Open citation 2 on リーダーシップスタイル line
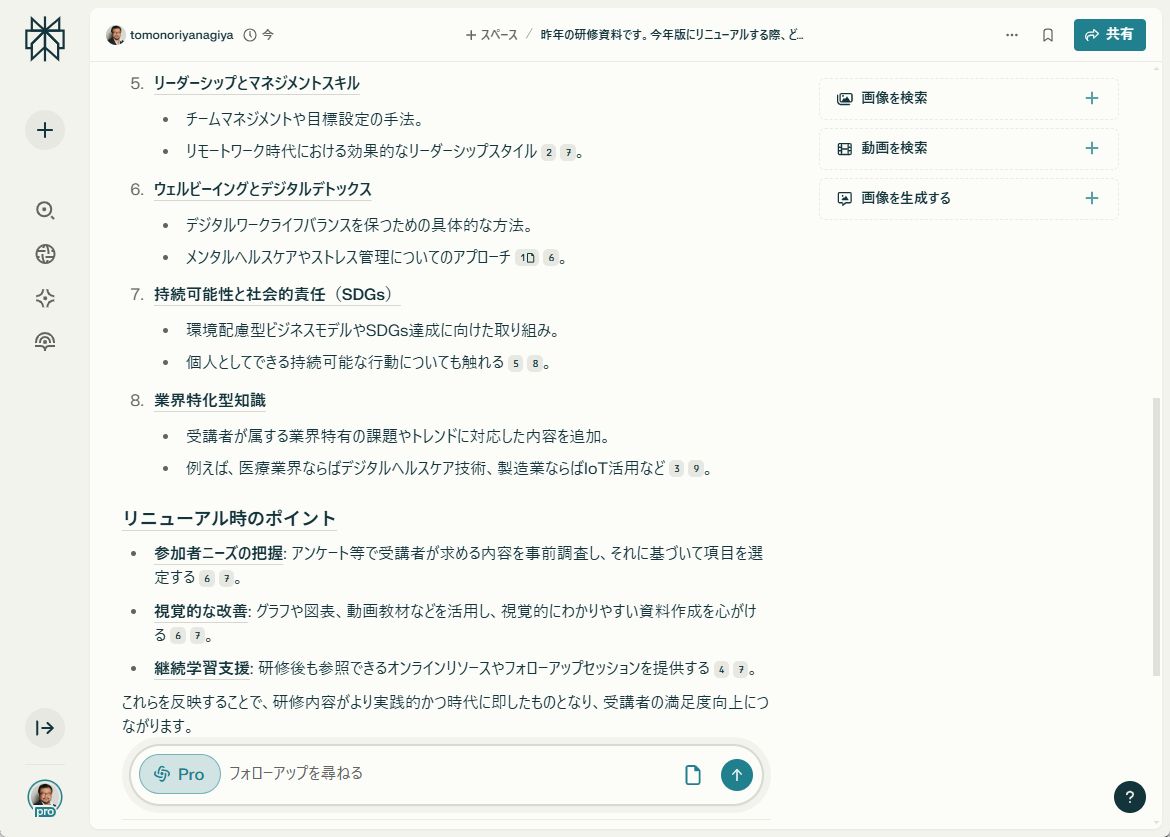 tap(548, 152)
